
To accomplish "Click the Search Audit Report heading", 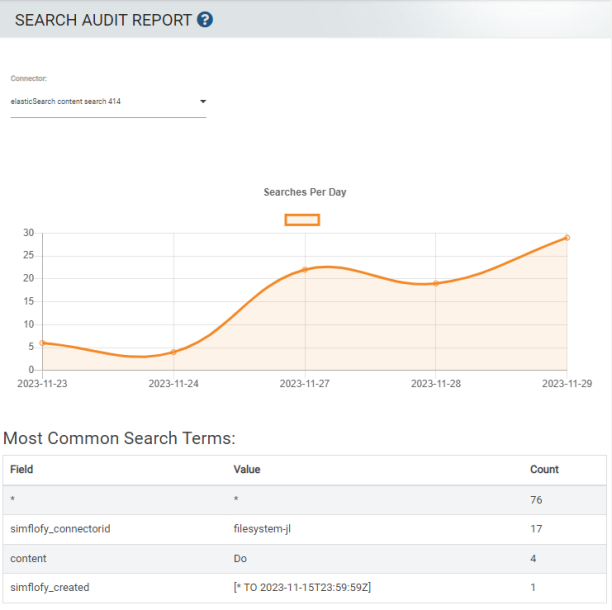I will [x=103, y=20].
